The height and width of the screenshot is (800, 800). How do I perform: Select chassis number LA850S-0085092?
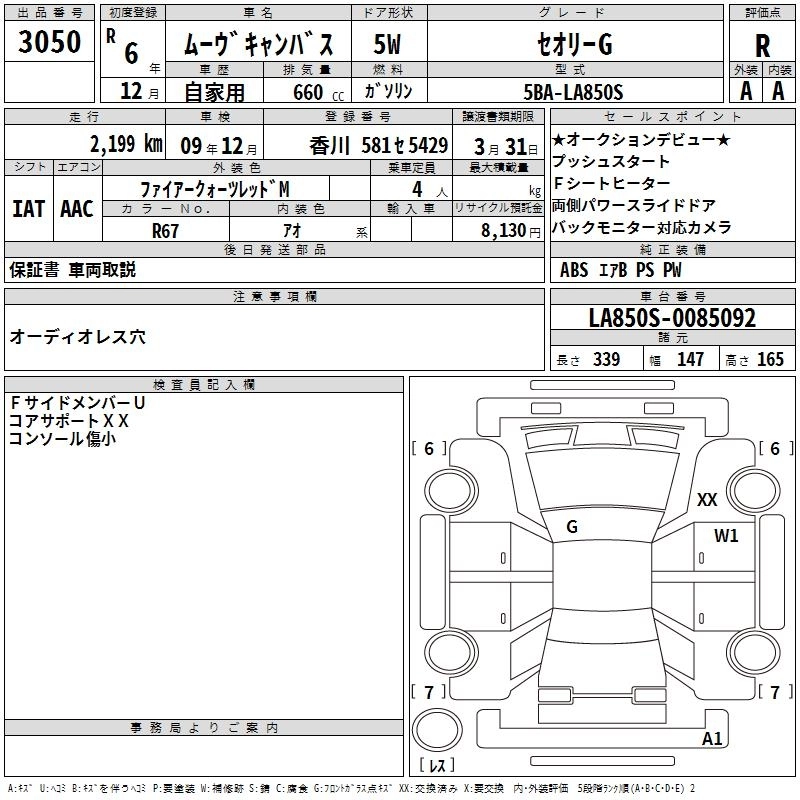(672, 318)
